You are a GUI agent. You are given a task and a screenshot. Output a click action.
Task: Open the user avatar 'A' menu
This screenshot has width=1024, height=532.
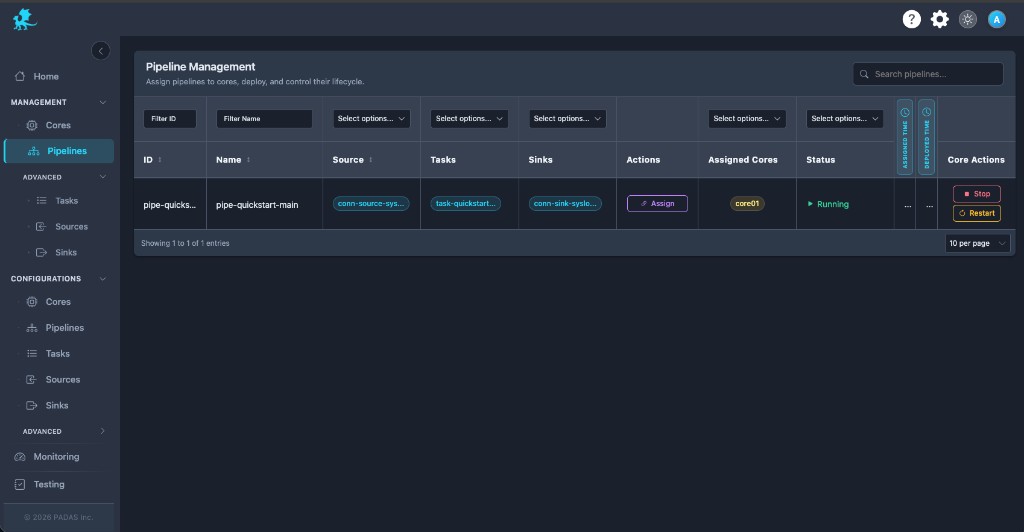point(997,20)
